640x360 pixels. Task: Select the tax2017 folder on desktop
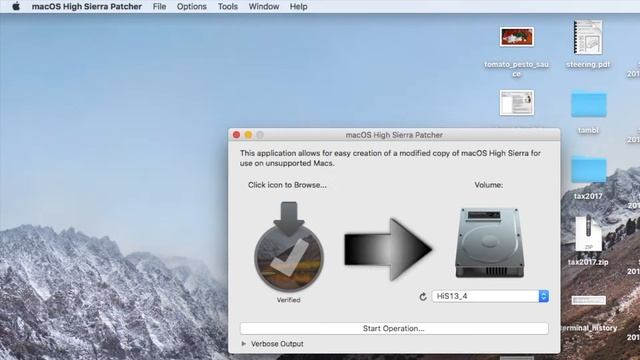click(x=589, y=169)
